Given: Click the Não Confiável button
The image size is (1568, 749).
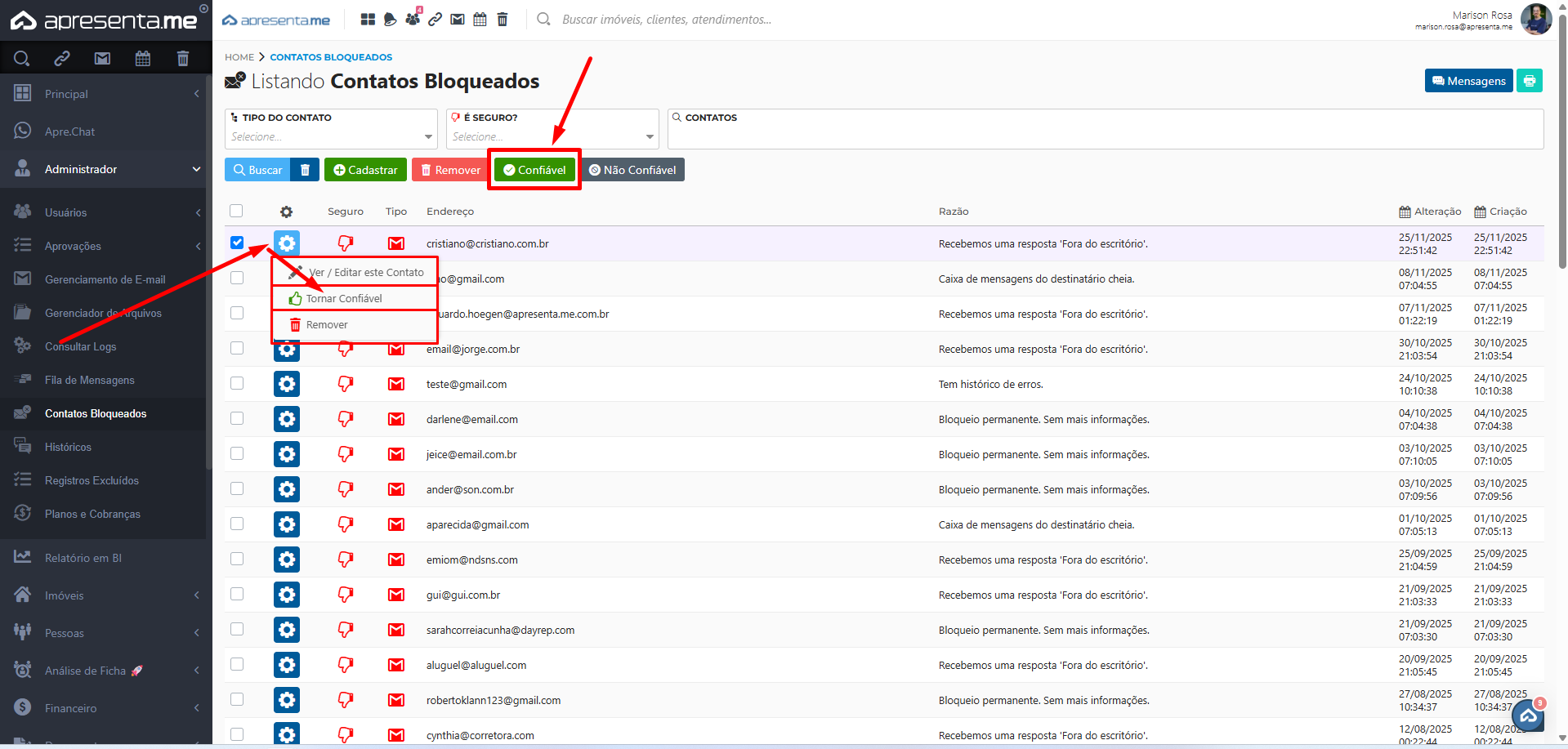Looking at the screenshot, I should click(632, 170).
